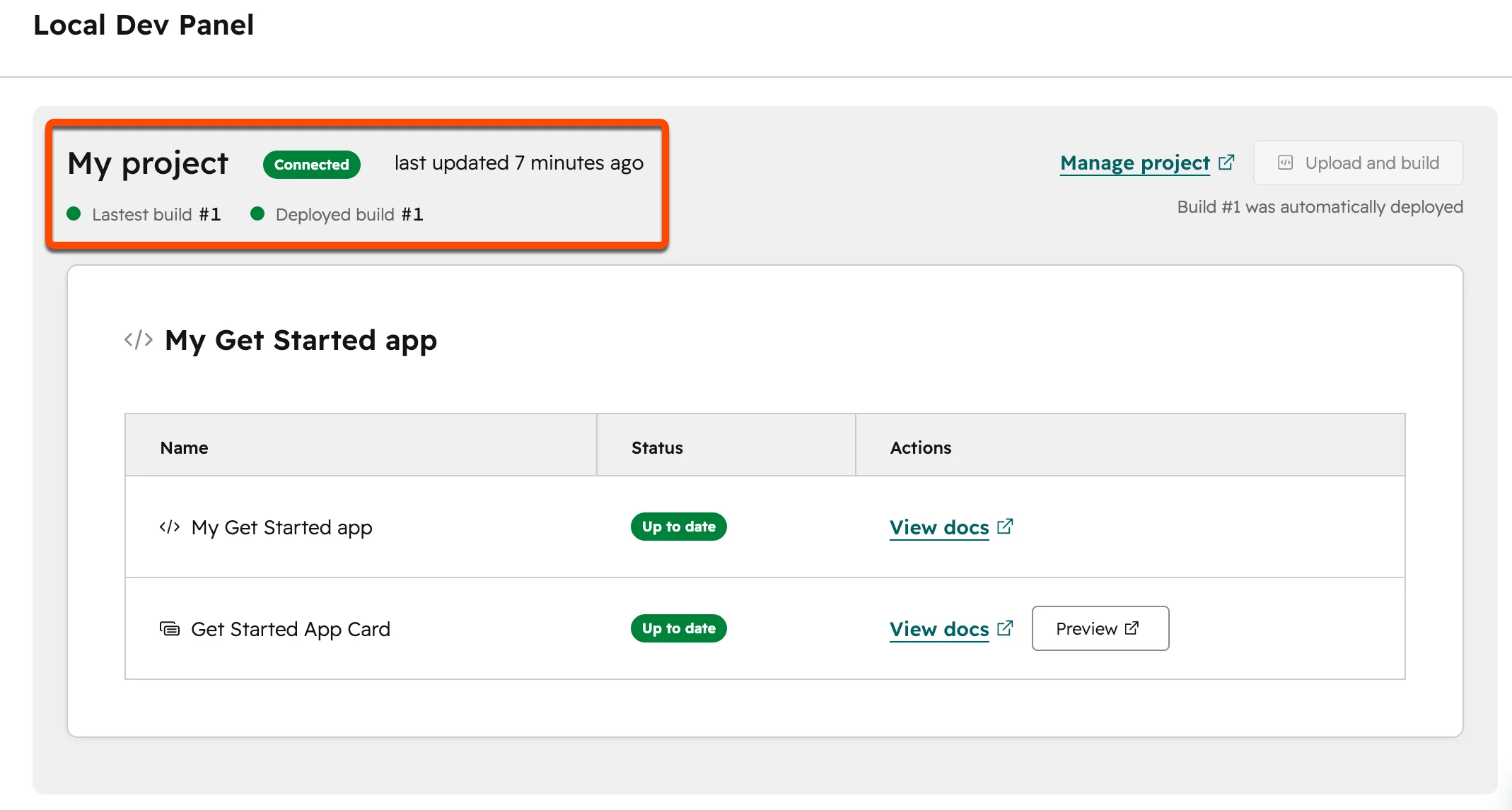This screenshot has width=1512, height=810.
Task: Click the code icon in My Get Started app row
Action: point(170,527)
